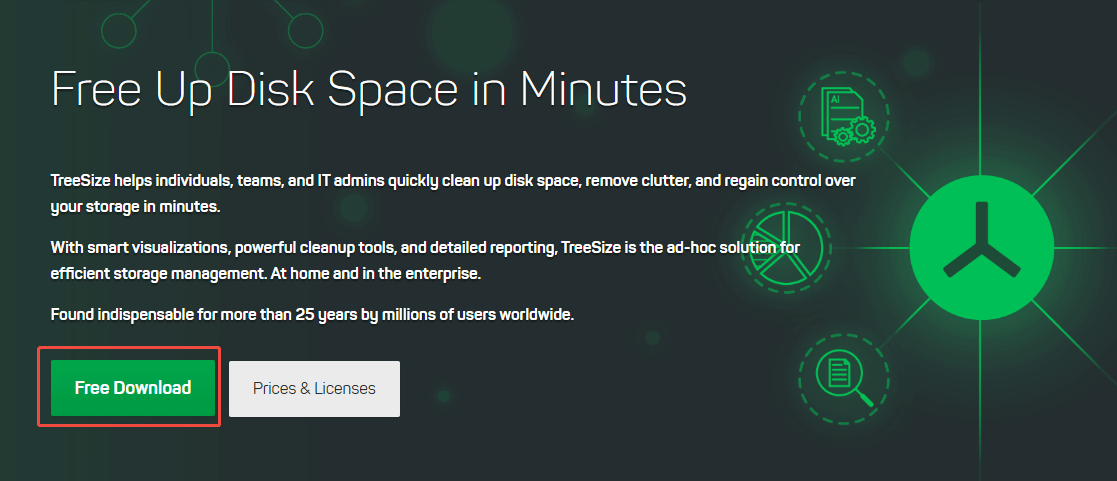This screenshot has width=1117, height=481.
Task: Click the Free Up Disk Space headline
Action: 369,89
